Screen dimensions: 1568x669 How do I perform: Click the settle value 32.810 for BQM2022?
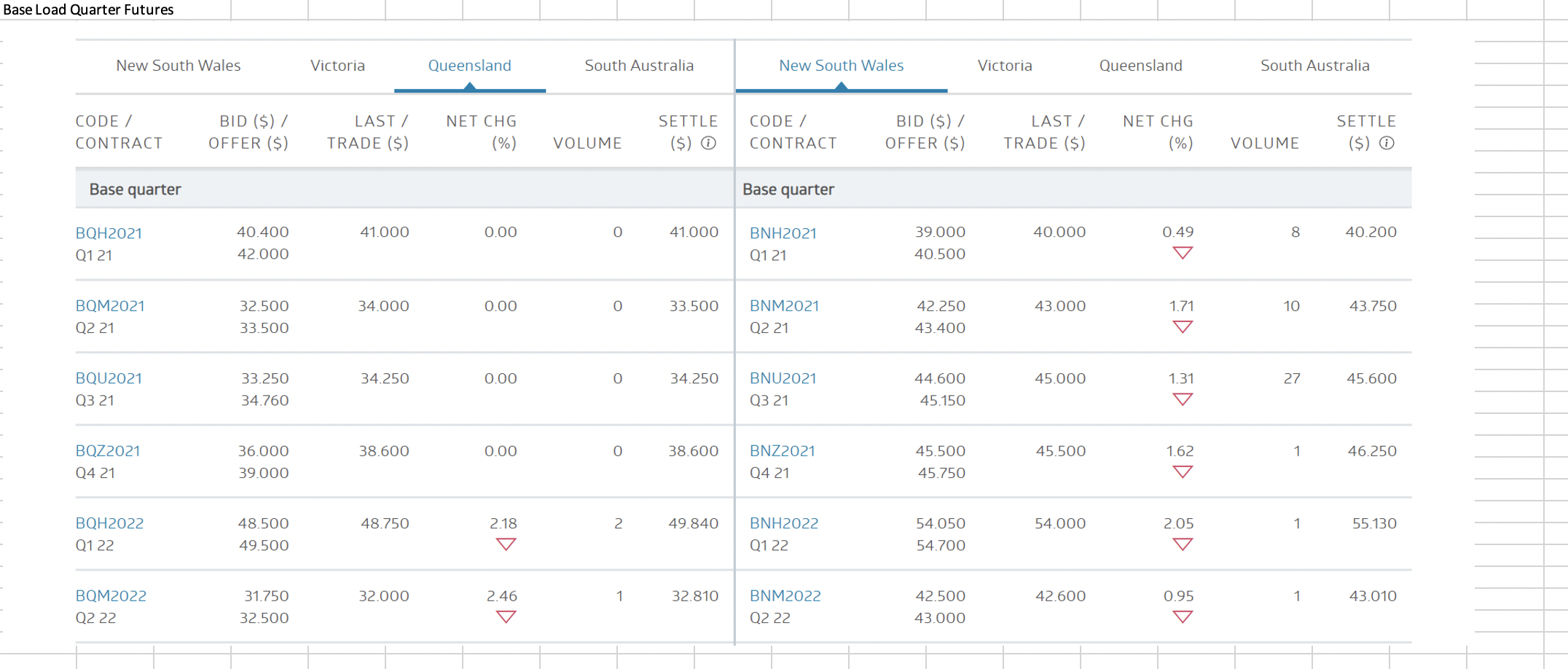click(695, 596)
